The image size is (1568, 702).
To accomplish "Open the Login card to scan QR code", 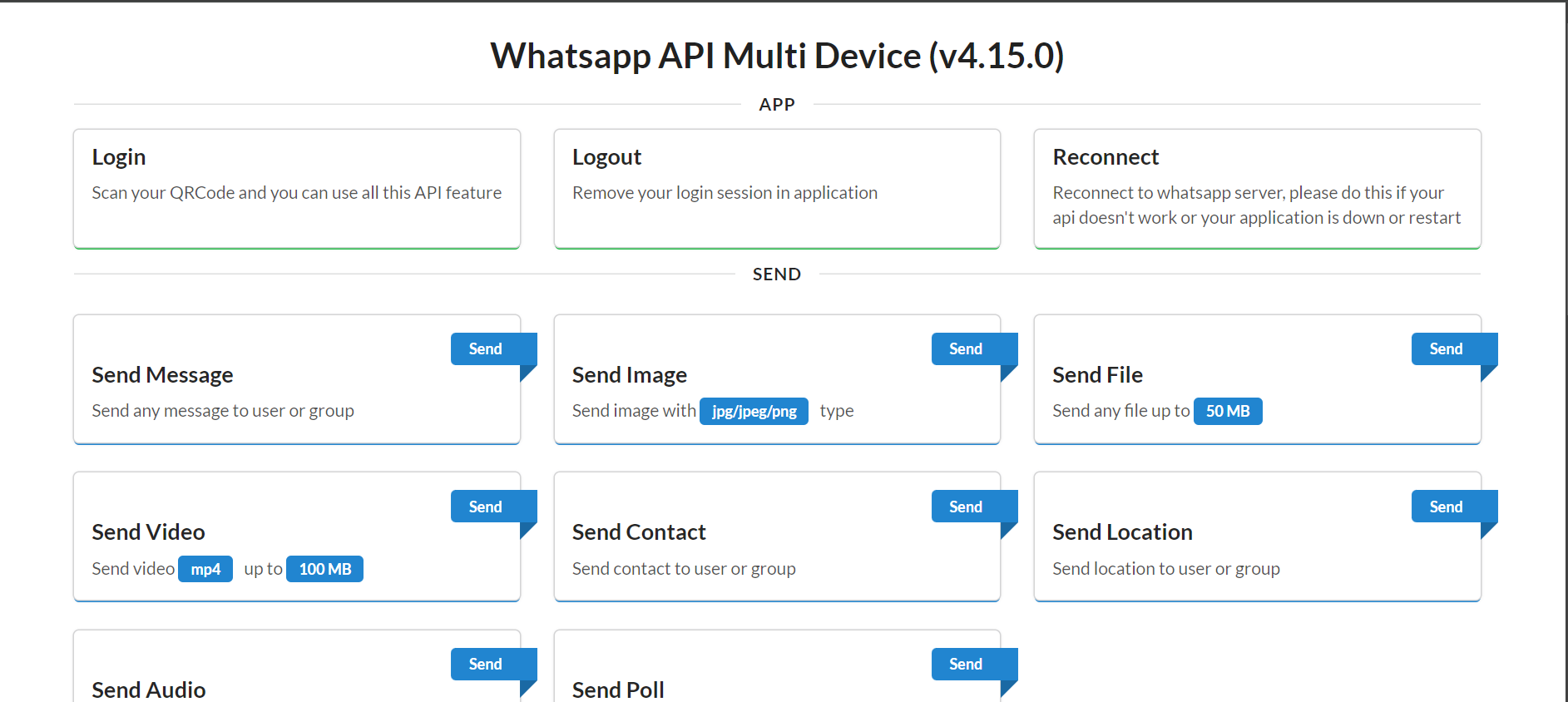I will tap(296, 188).
